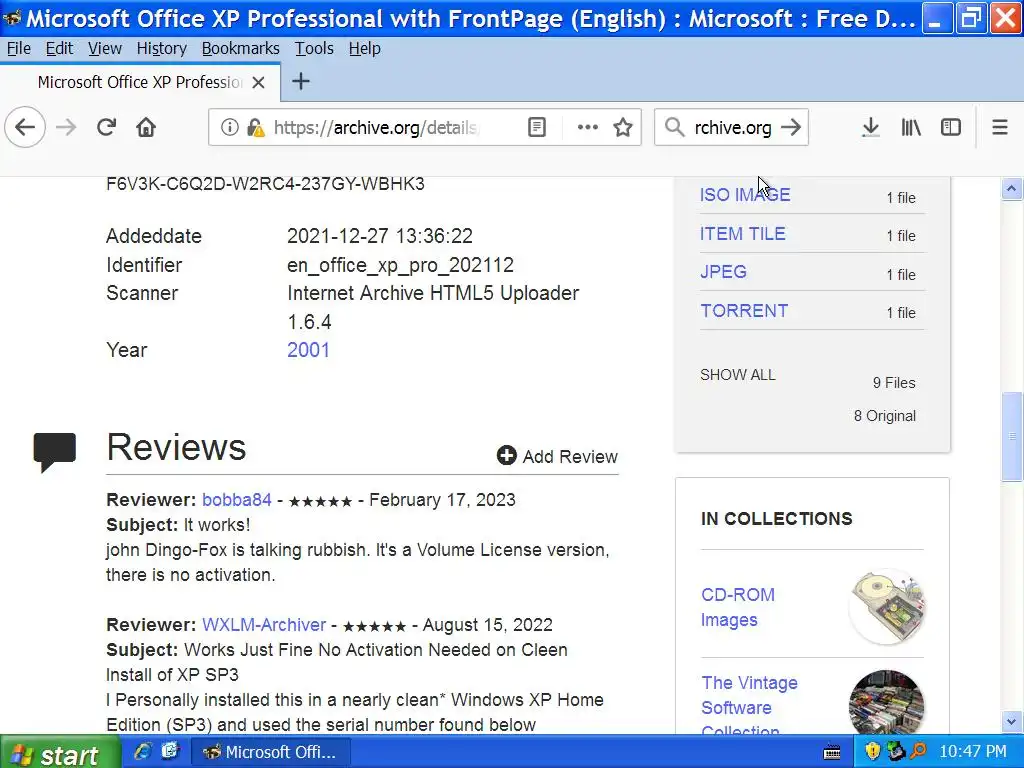Click the Addeddate value 2021-12-27 13:36:22
The width and height of the screenshot is (1024, 768).
(379, 236)
